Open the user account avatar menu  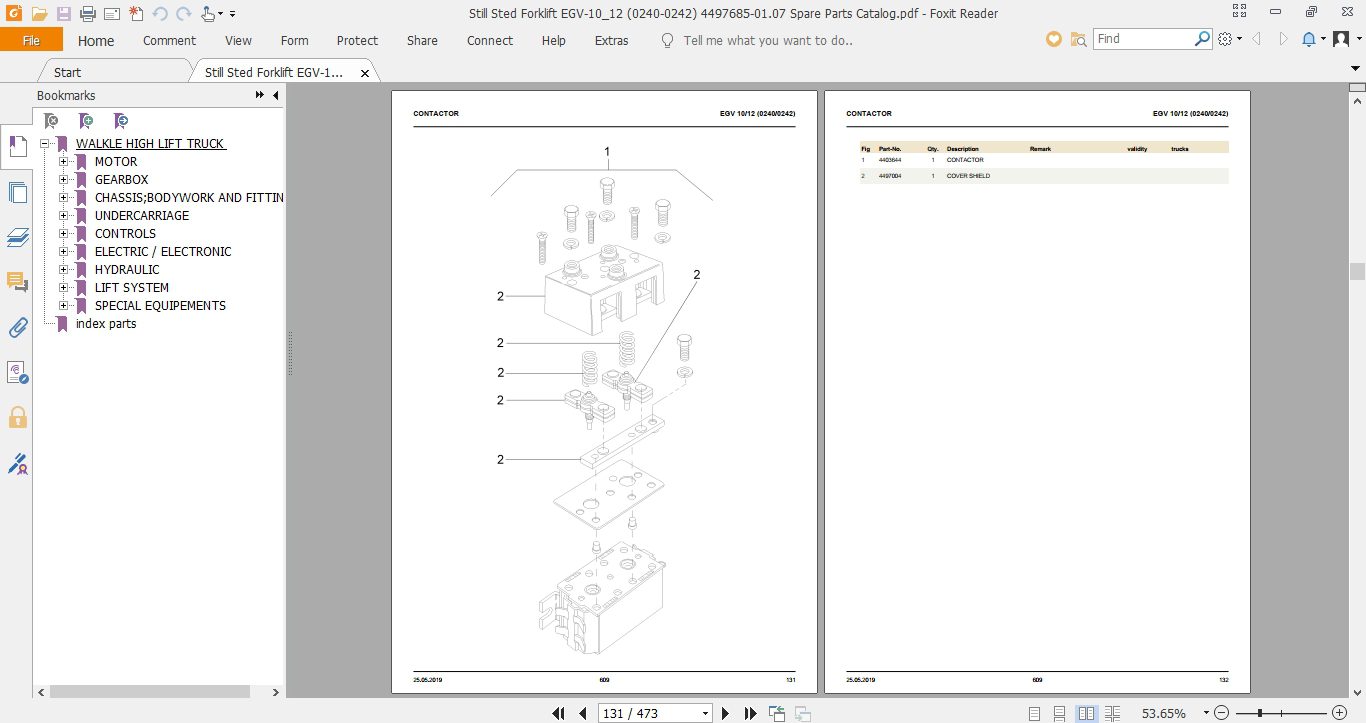pyautogui.click(x=1340, y=39)
